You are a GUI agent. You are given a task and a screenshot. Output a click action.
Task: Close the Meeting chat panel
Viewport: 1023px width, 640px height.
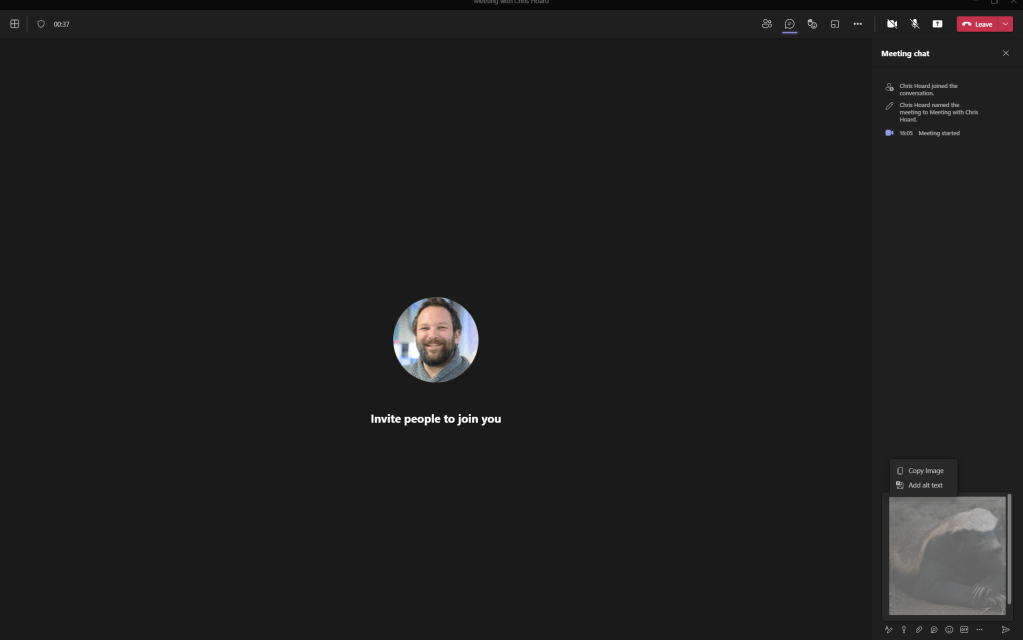coord(1005,53)
